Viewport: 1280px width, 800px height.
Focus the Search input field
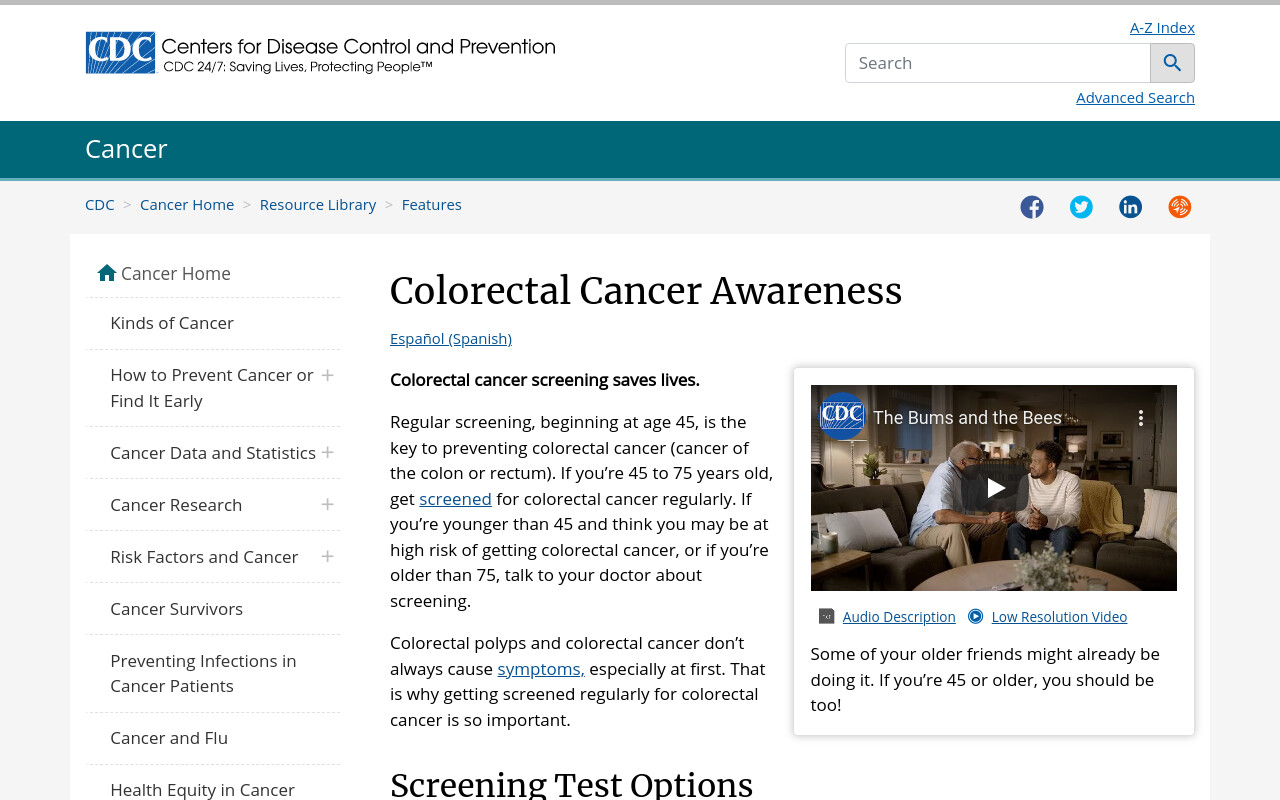pos(998,63)
